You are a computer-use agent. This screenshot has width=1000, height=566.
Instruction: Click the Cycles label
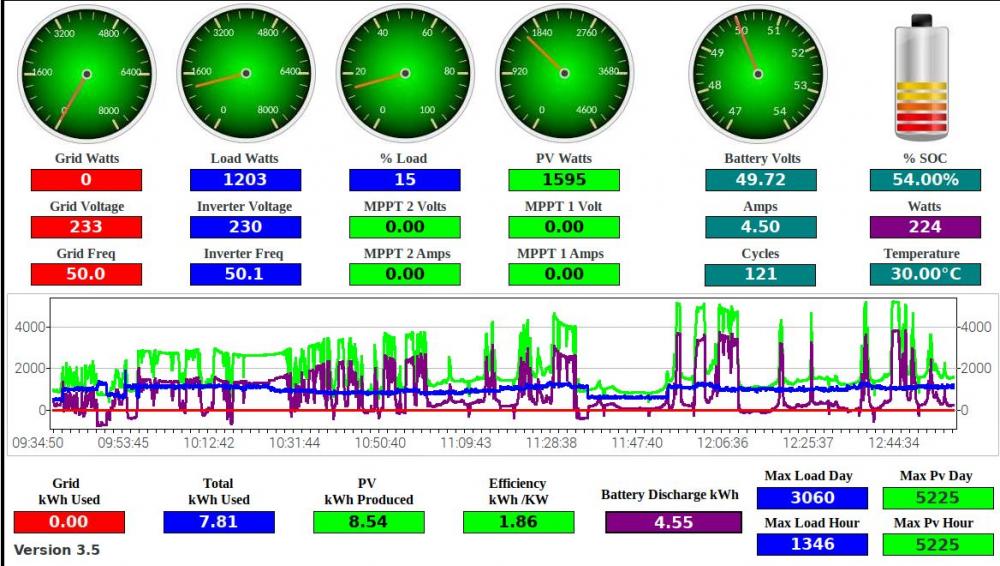[760, 253]
